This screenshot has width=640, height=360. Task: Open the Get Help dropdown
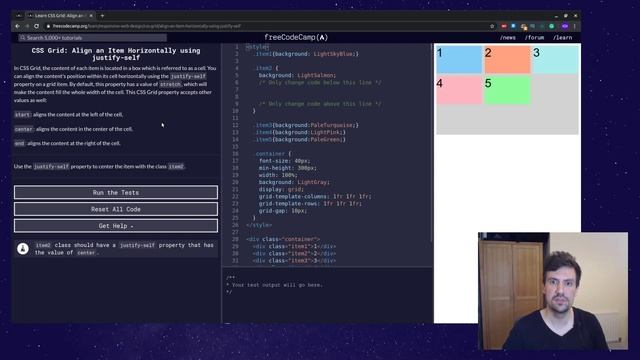click(116, 226)
